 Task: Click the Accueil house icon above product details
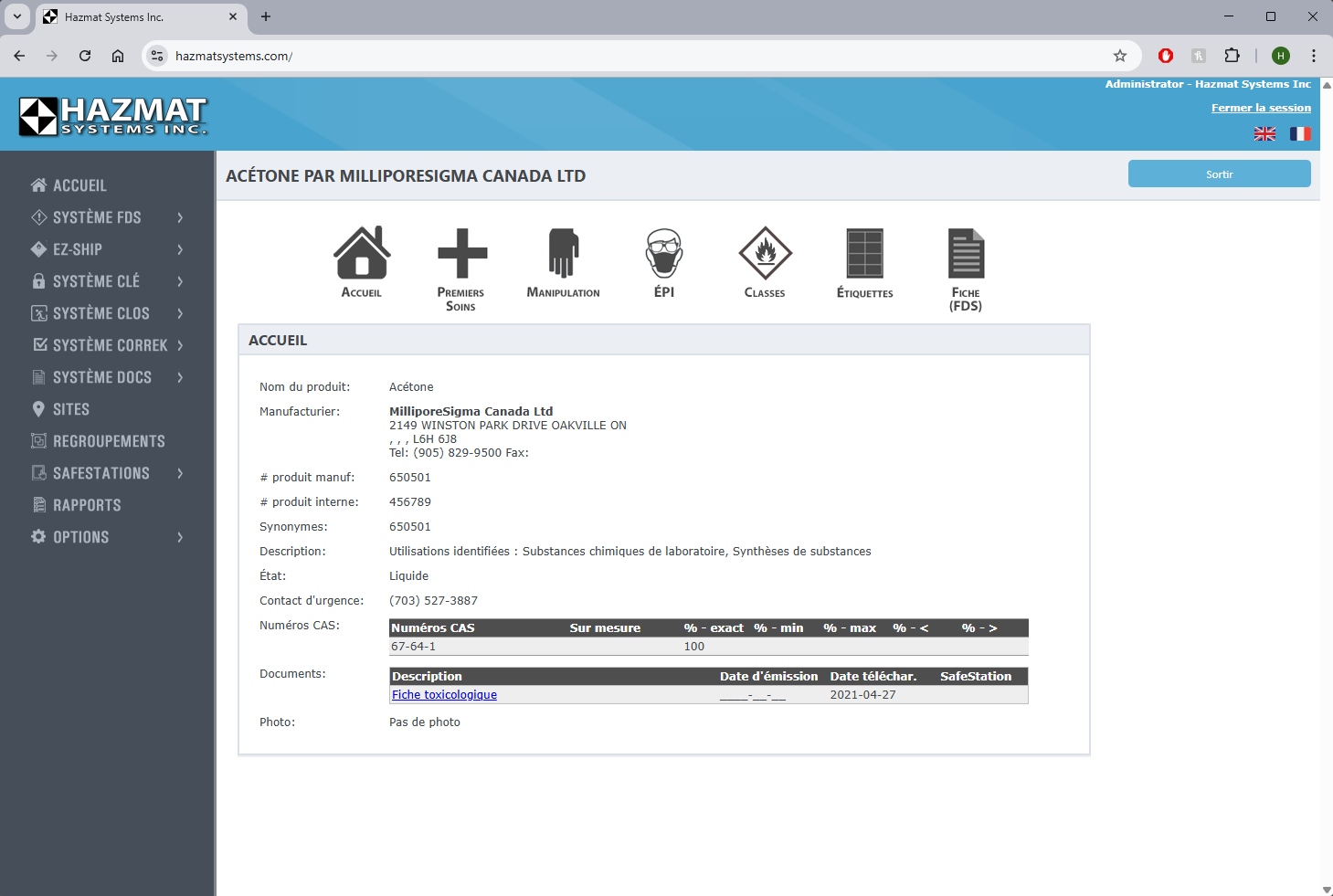click(x=362, y=254)
